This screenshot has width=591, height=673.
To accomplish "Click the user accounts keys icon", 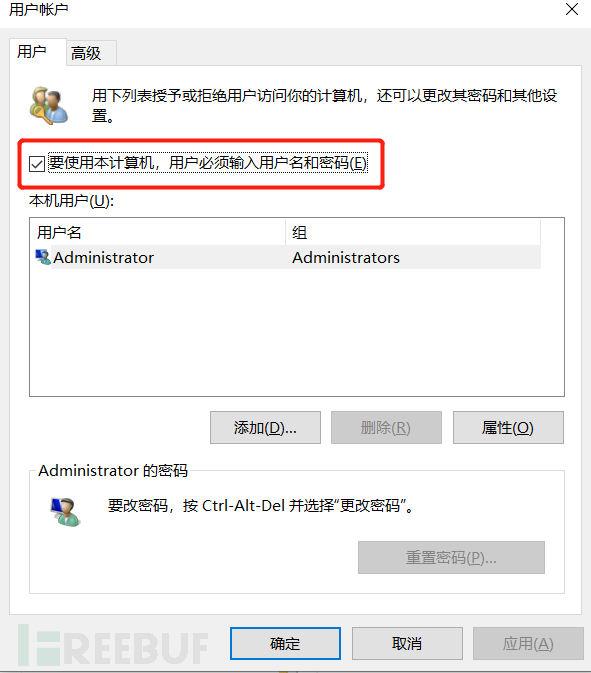I will click(x=48, y=106).
